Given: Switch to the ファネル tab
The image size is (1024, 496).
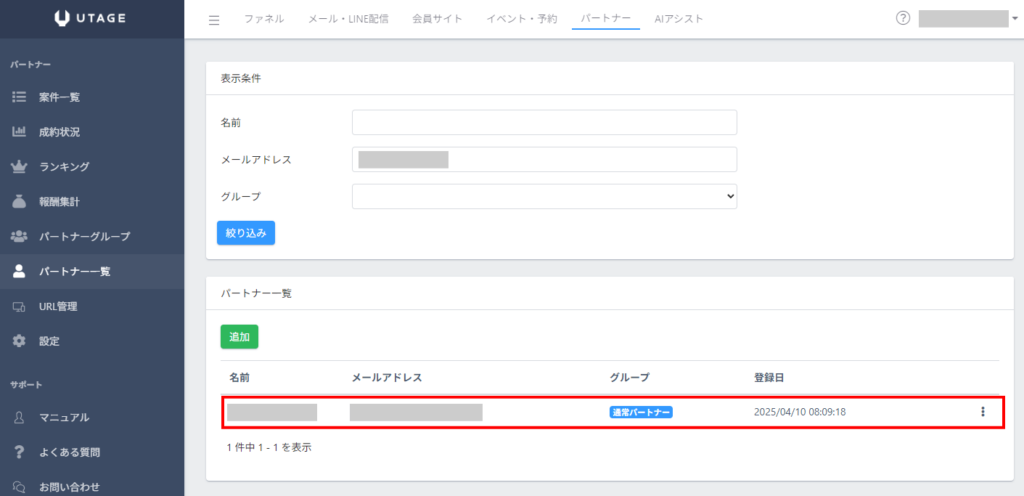Looking at the screenshot, I should [x=264, y=19].
